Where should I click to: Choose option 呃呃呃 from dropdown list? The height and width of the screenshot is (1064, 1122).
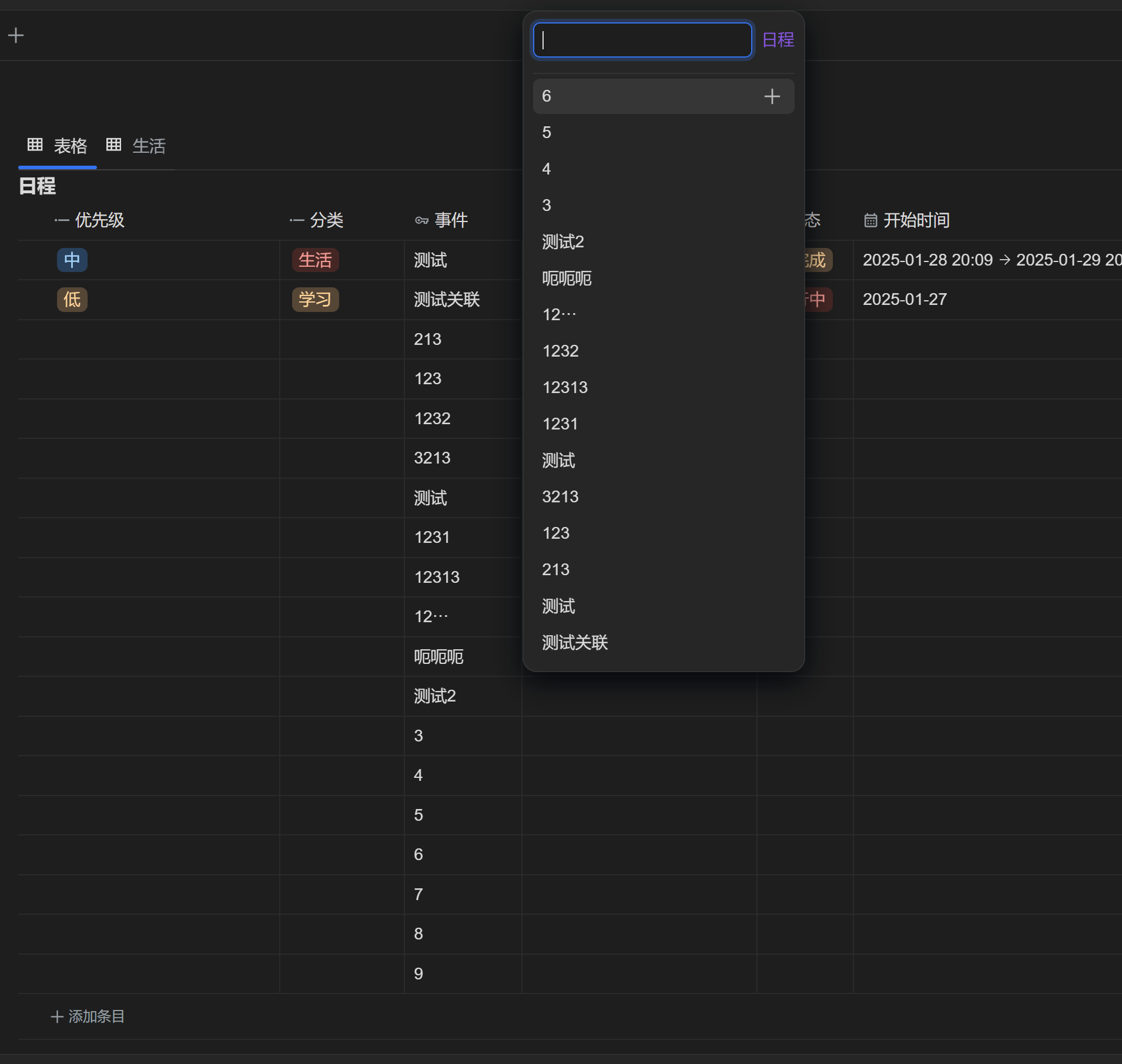click(x=567, y=278)
